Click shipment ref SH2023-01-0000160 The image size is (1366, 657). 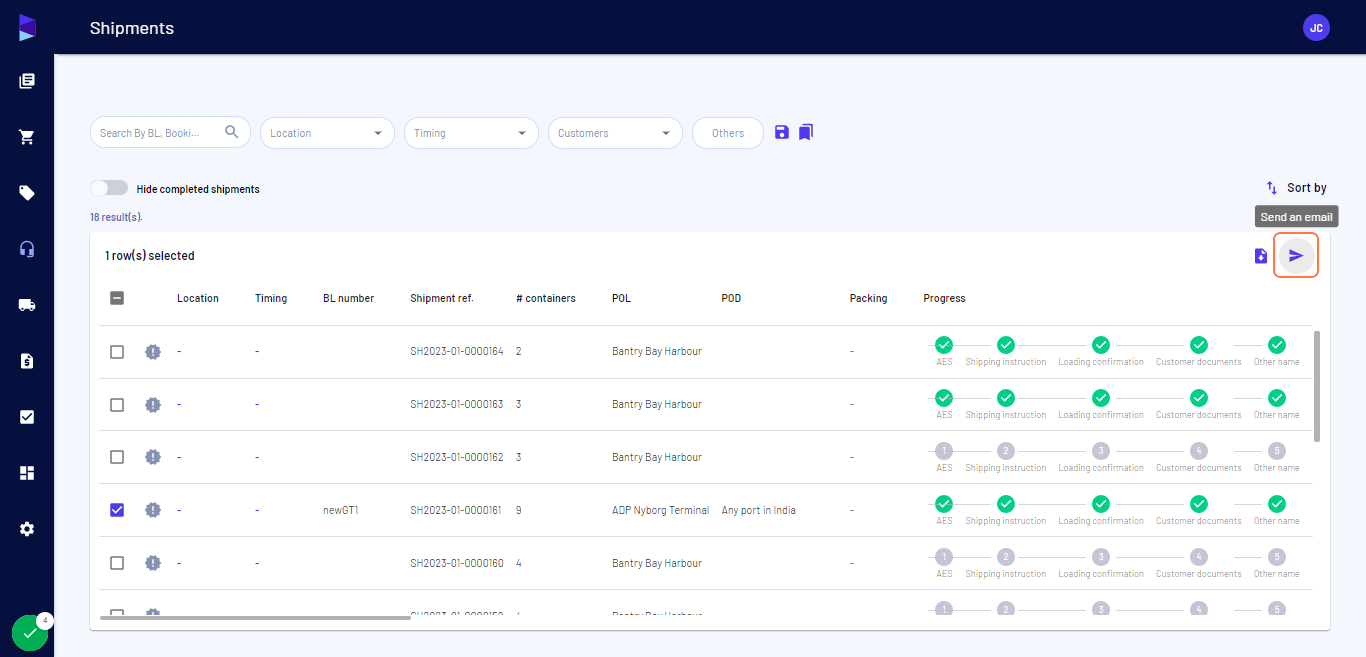pos(457,563)
